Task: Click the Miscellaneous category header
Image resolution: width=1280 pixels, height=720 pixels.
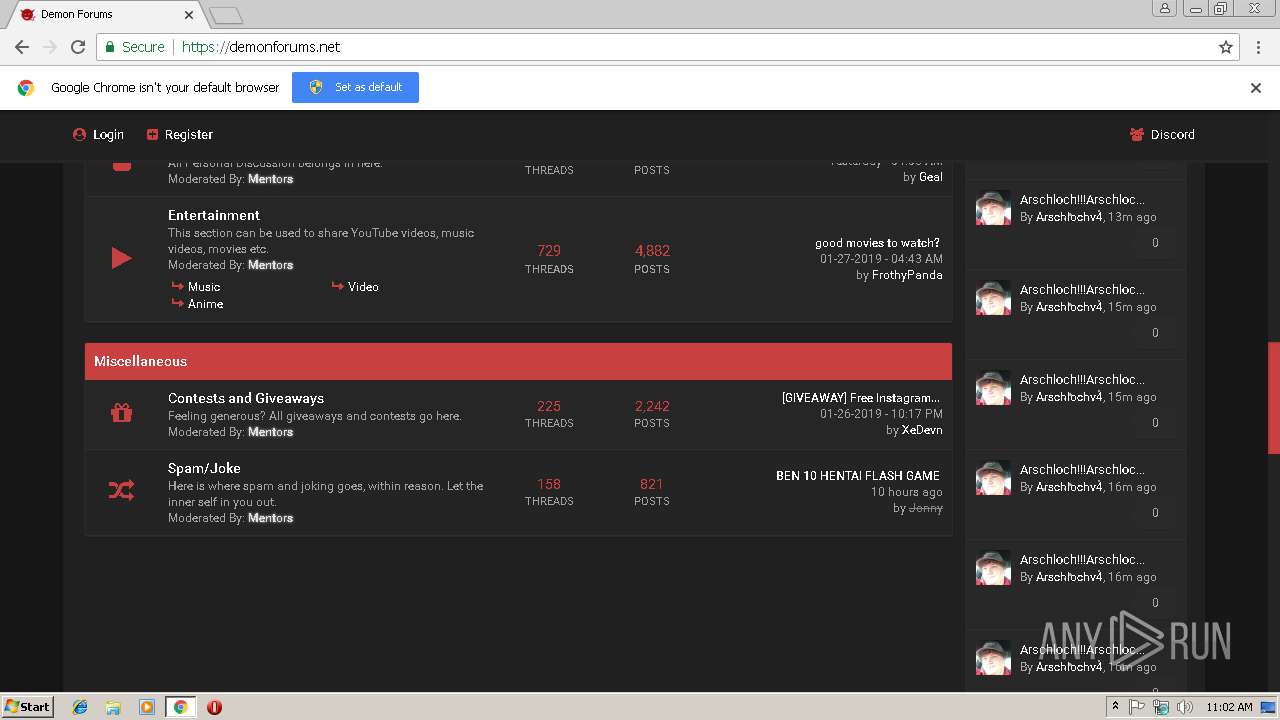Action: 518,361
